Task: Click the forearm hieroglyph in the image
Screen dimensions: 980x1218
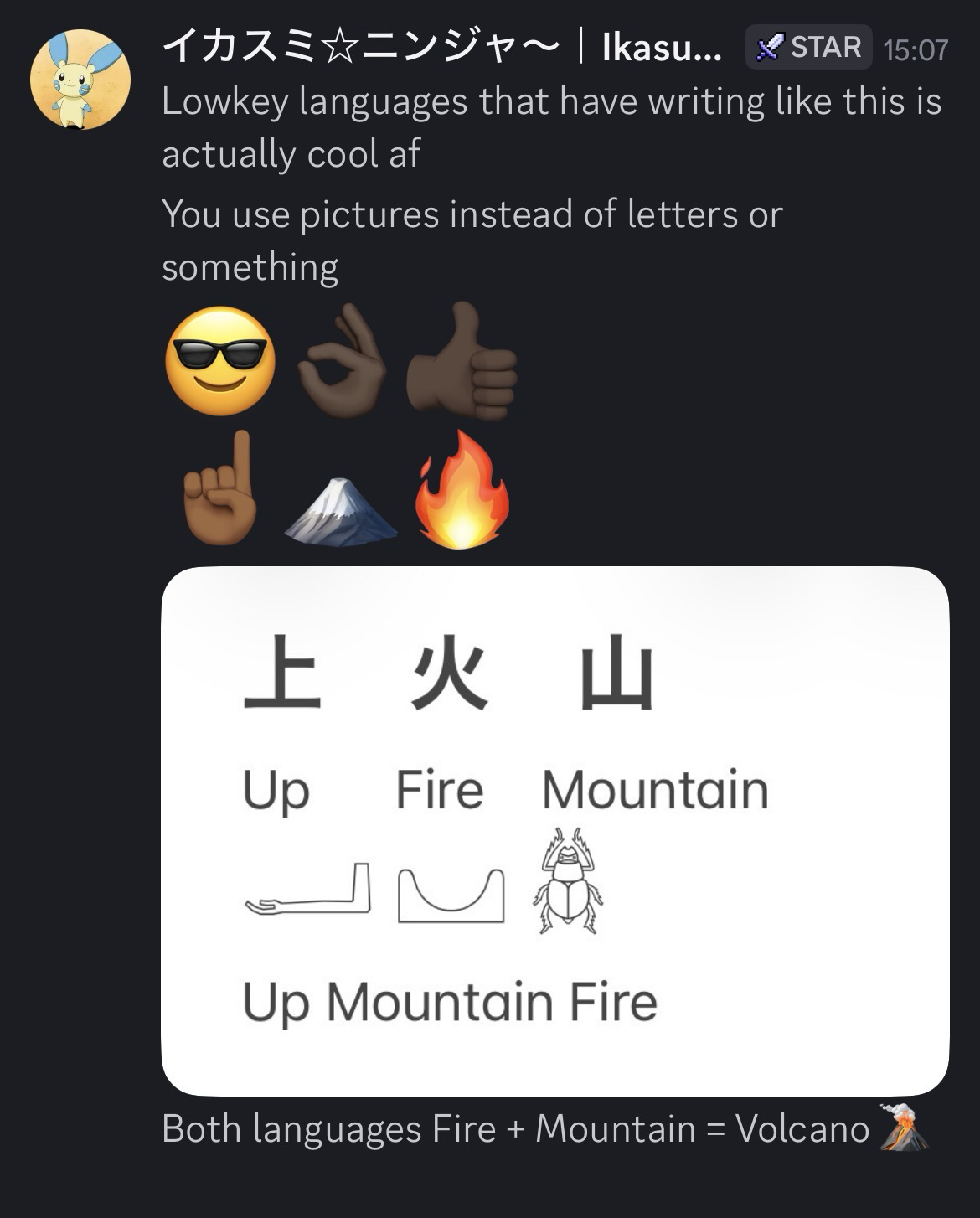Action: point(307,889)
